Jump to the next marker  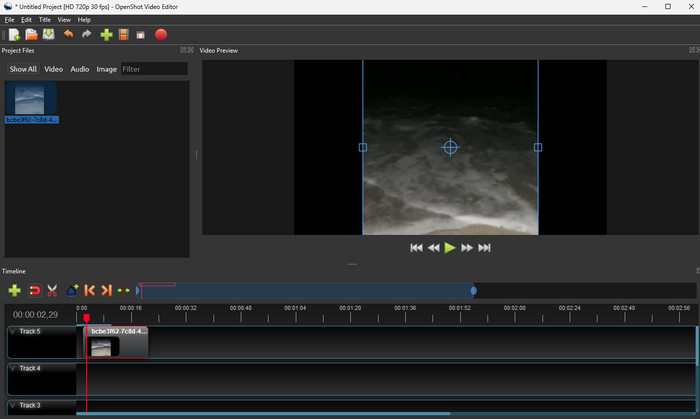[x=106, y=290]
